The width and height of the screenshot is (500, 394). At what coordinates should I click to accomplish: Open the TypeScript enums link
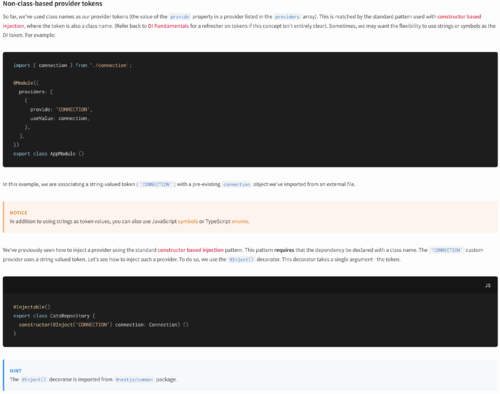coord(240,221)
